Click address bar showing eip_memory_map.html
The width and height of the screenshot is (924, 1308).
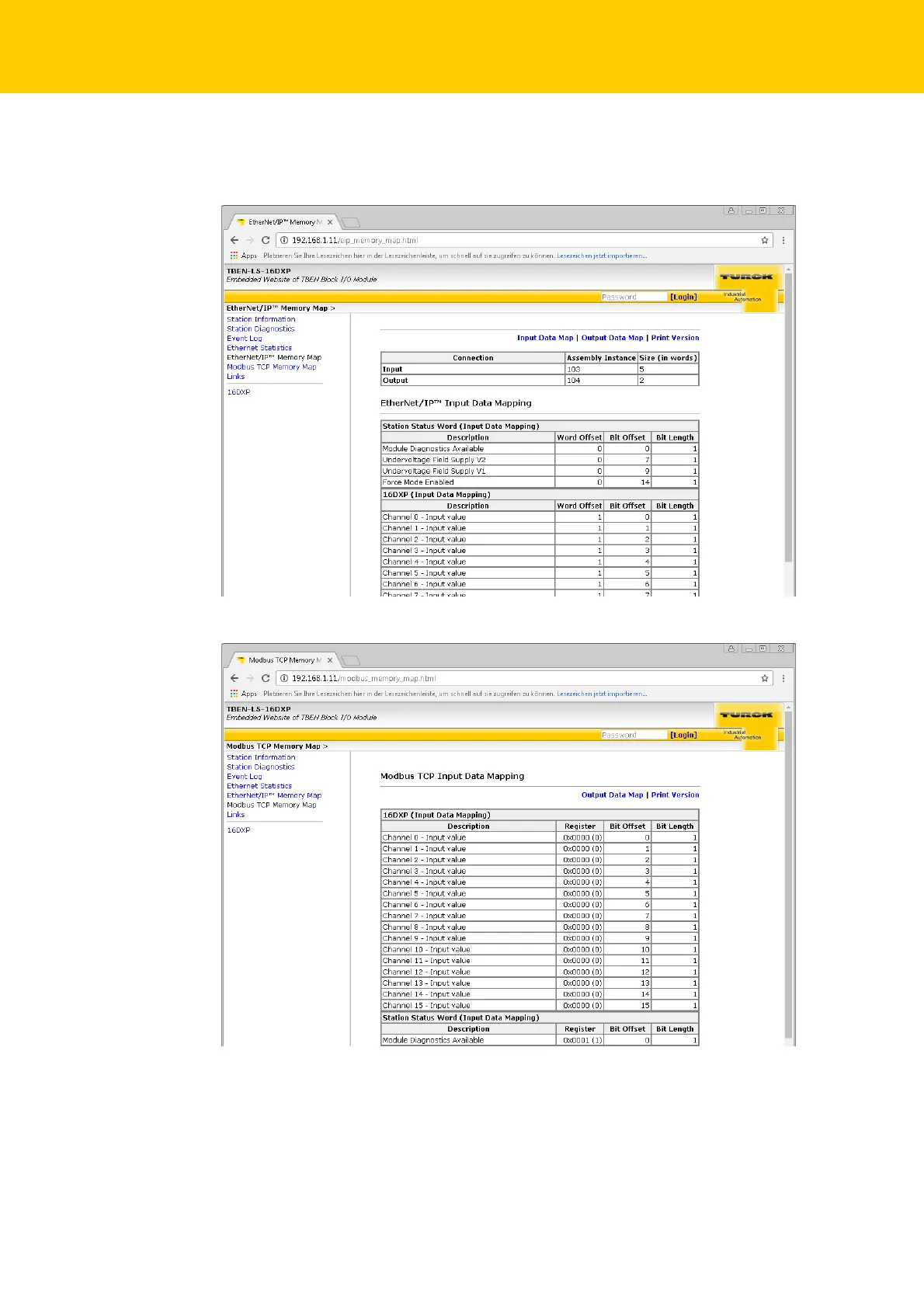click(x=525, y=241)
